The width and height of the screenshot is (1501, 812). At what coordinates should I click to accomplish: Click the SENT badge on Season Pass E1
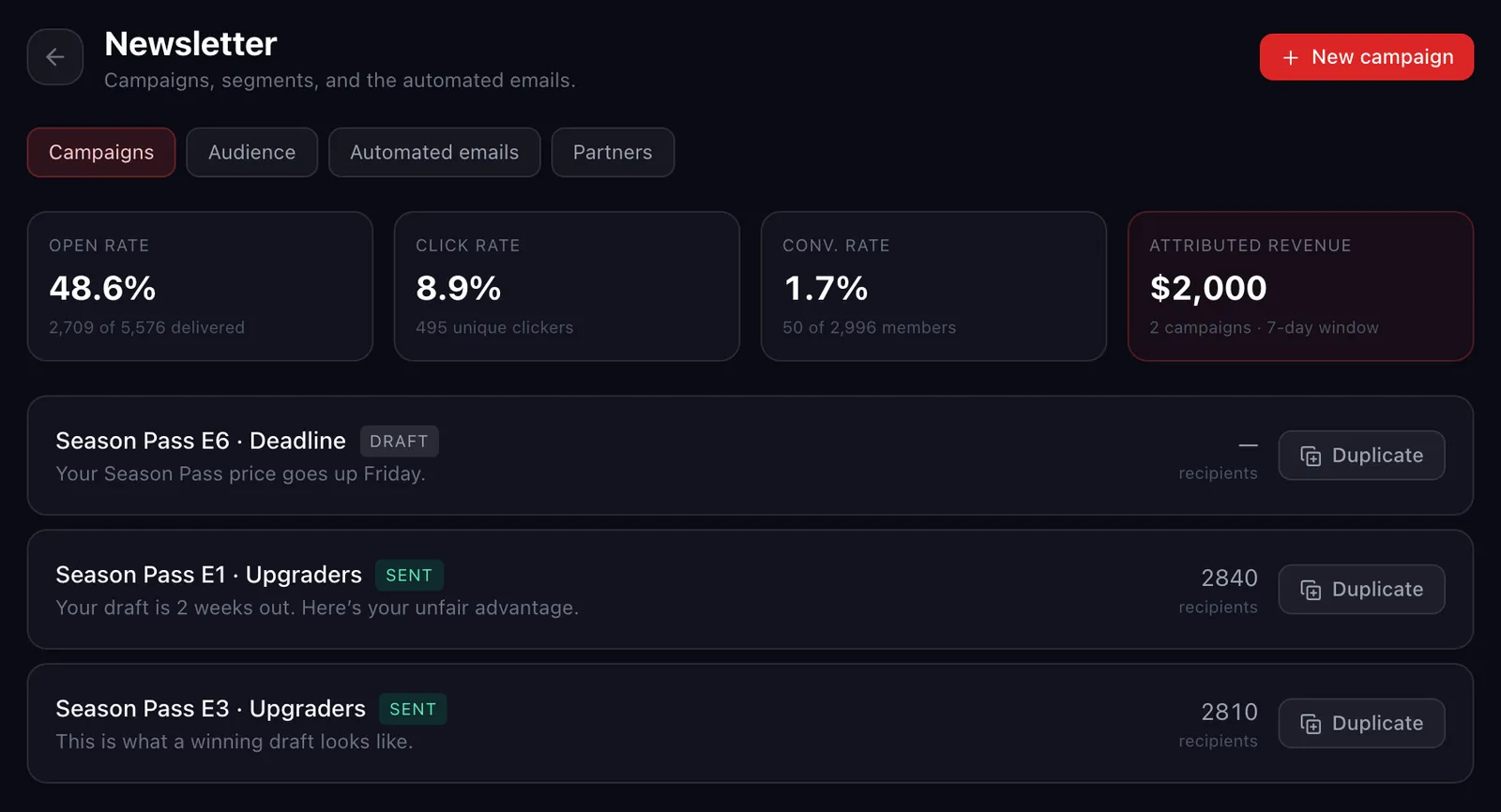(x=409, y=576)
